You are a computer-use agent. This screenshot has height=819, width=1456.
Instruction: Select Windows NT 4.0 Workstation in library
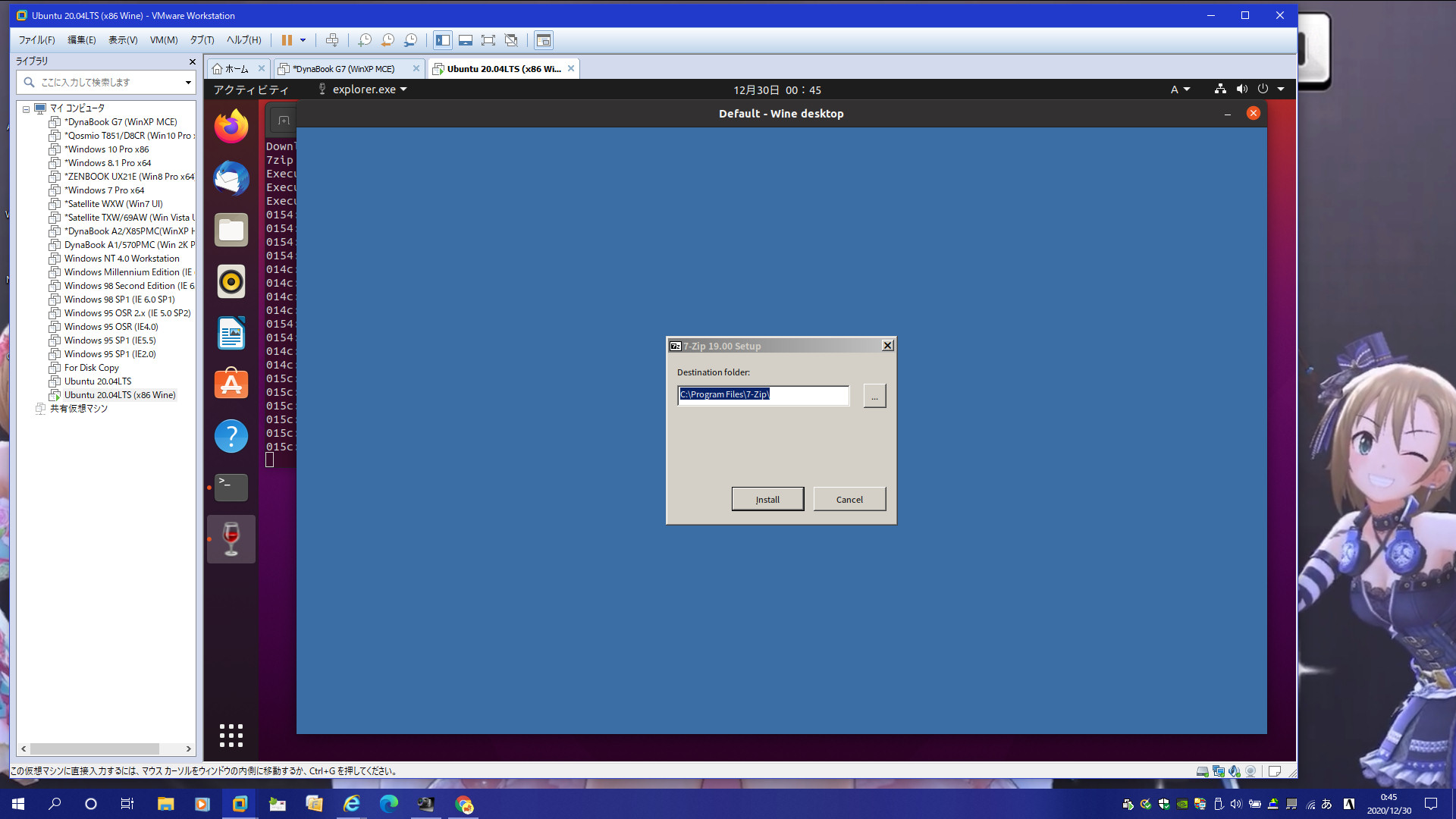(121, 259)
